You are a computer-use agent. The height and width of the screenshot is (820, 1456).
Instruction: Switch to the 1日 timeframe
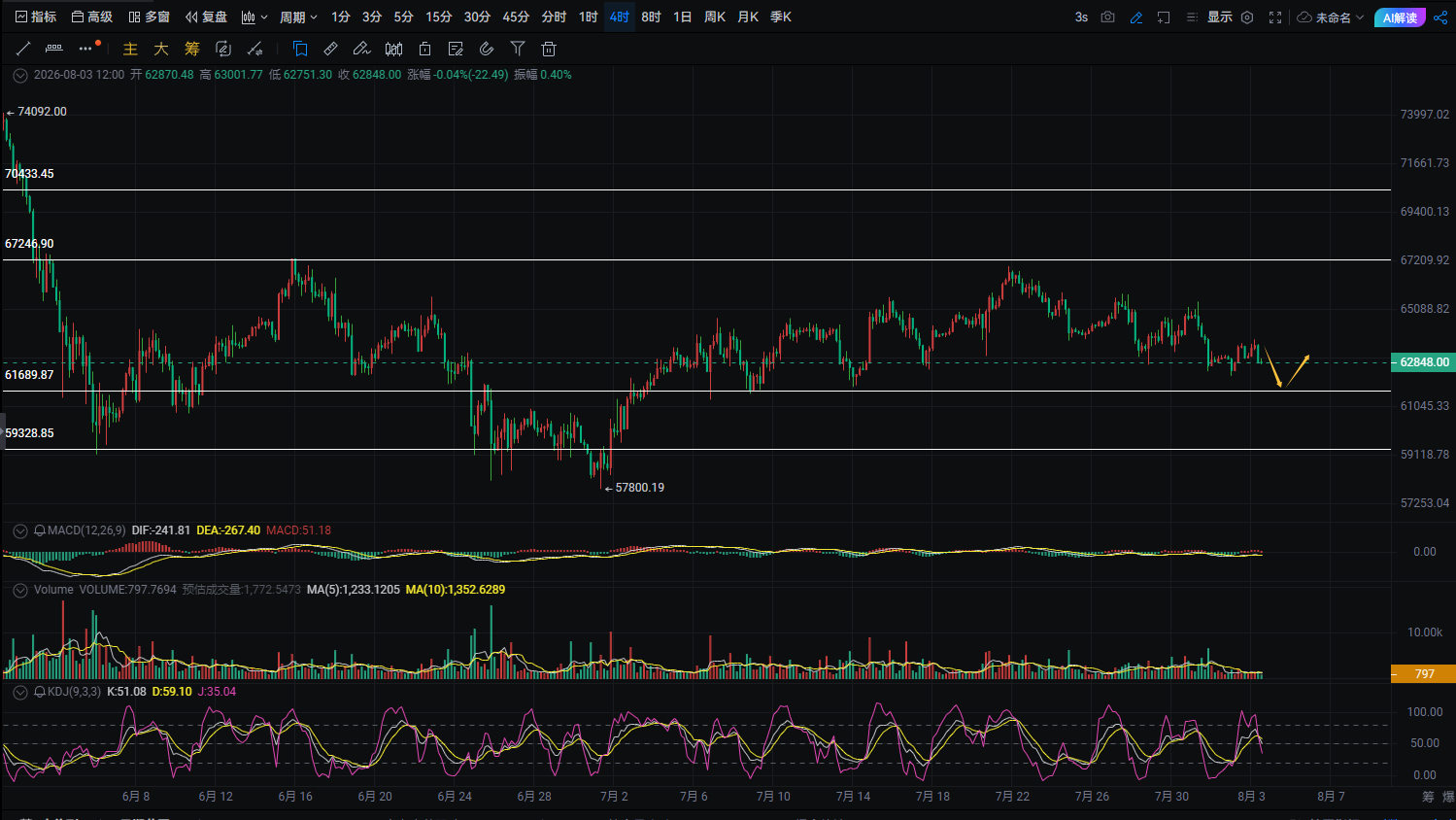point(682,17)
